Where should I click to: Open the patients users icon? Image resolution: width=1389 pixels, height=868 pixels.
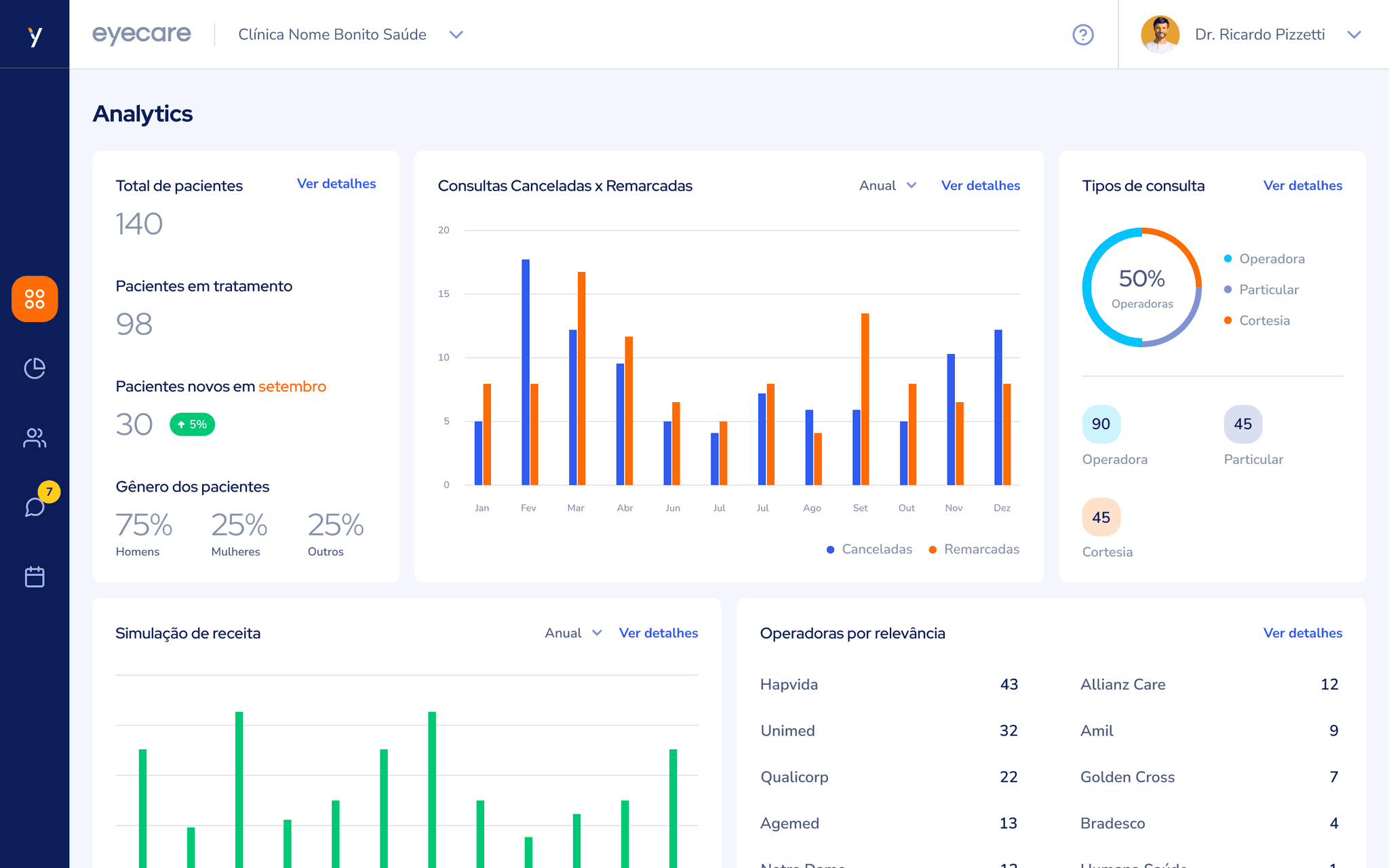tap(35, 438)
